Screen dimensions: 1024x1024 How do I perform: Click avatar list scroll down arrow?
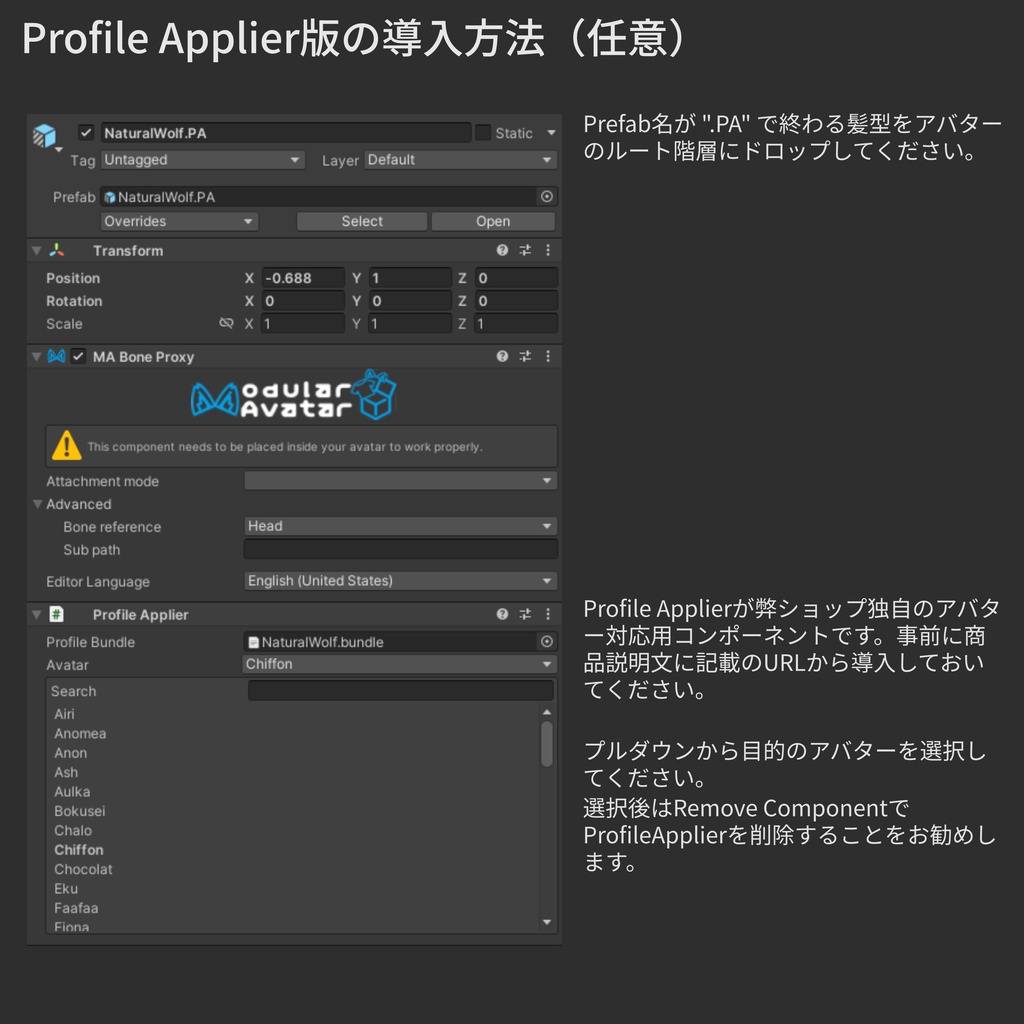(547, 922)
